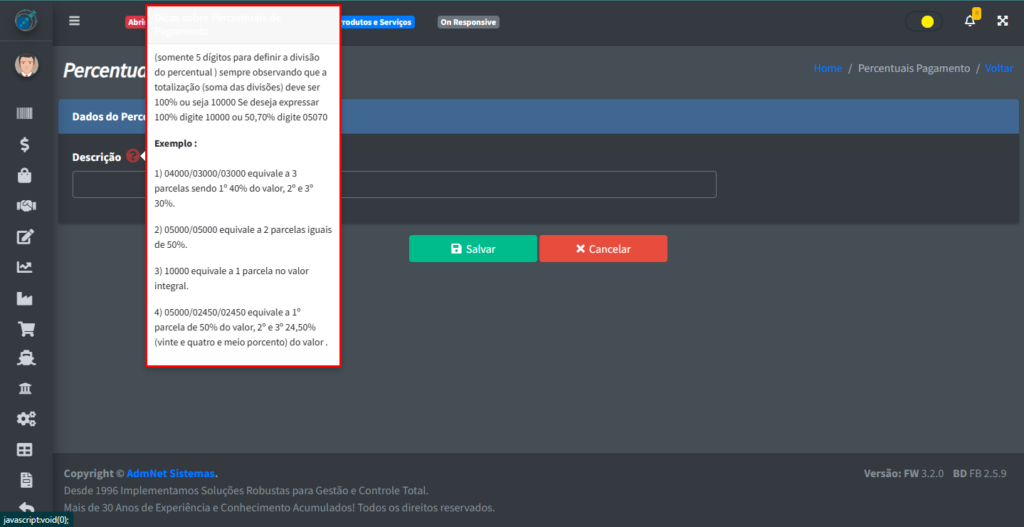Image resolution: width=1024 pixels, height=527 pixels.
Task: Open the shopping cart sidebar menu
Action: [25, 328]
